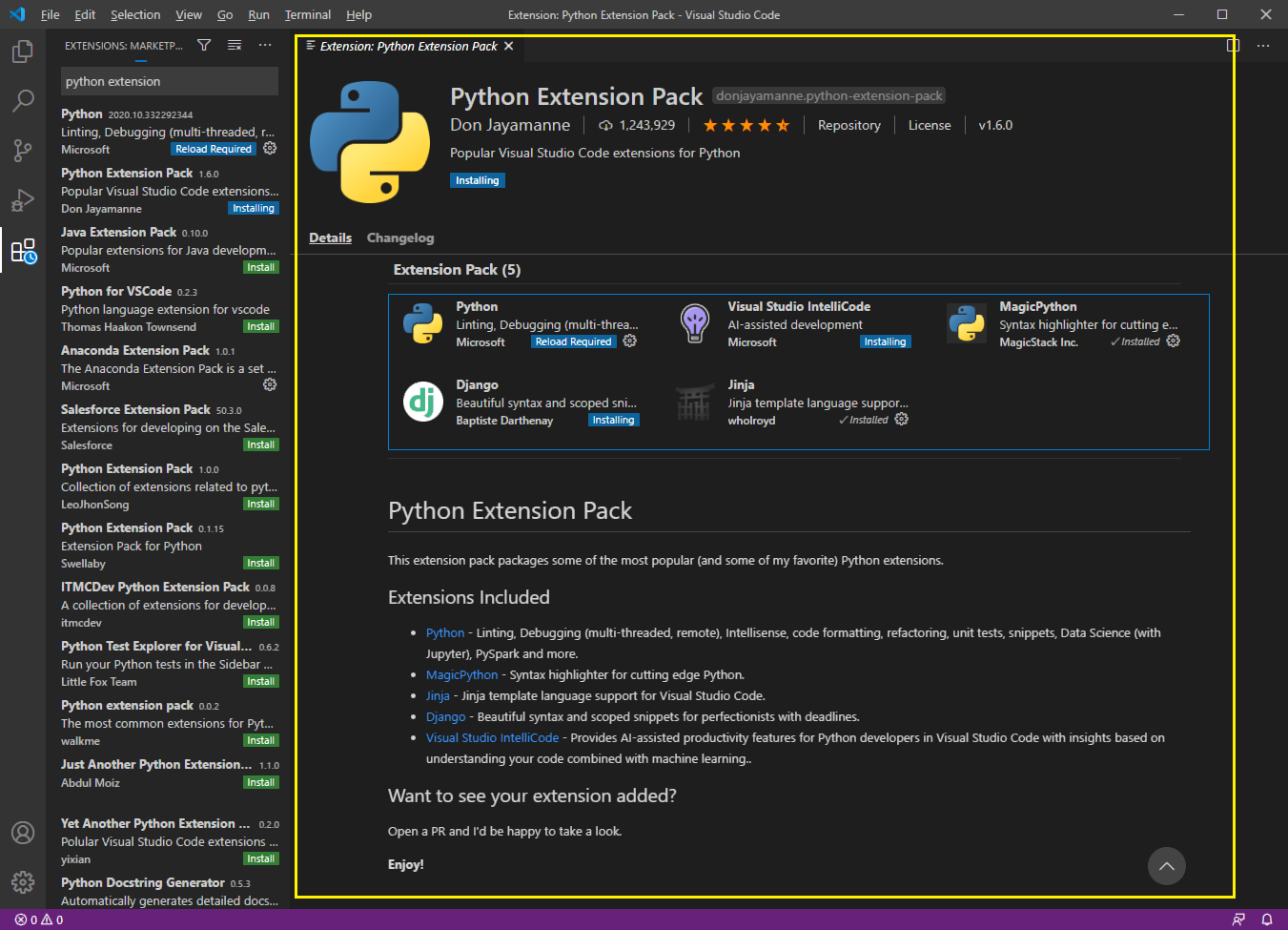Open the Repository link
Viewport: 1288px width, 930px height.
point(848,125)
